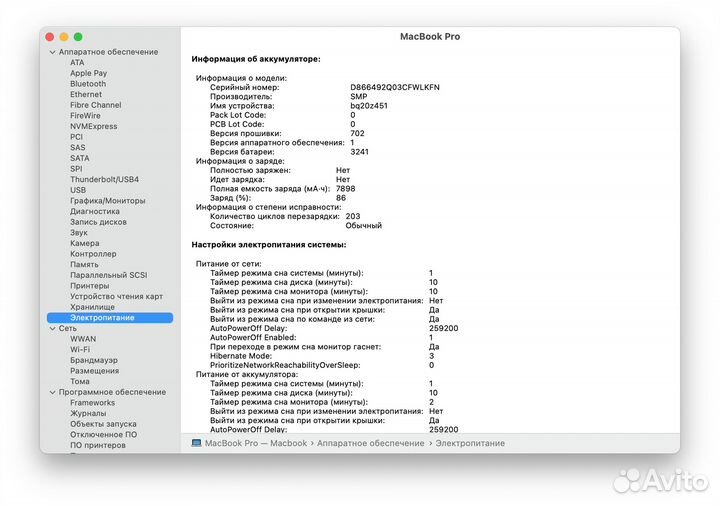Click the green zoom window button
Viewport: 720px width, 506px height.
click(x=78, y=37)
